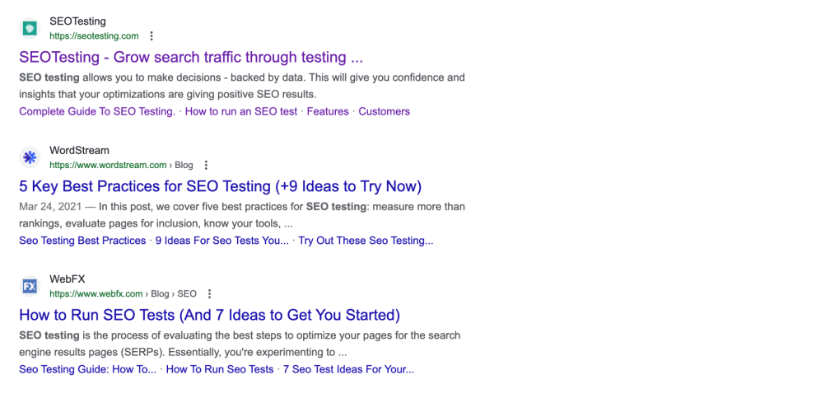Screen dimensions: 823x396
Task: Click '9 Ideas For Seo Tests You...' sitelink
Action: tap(222, 241)
